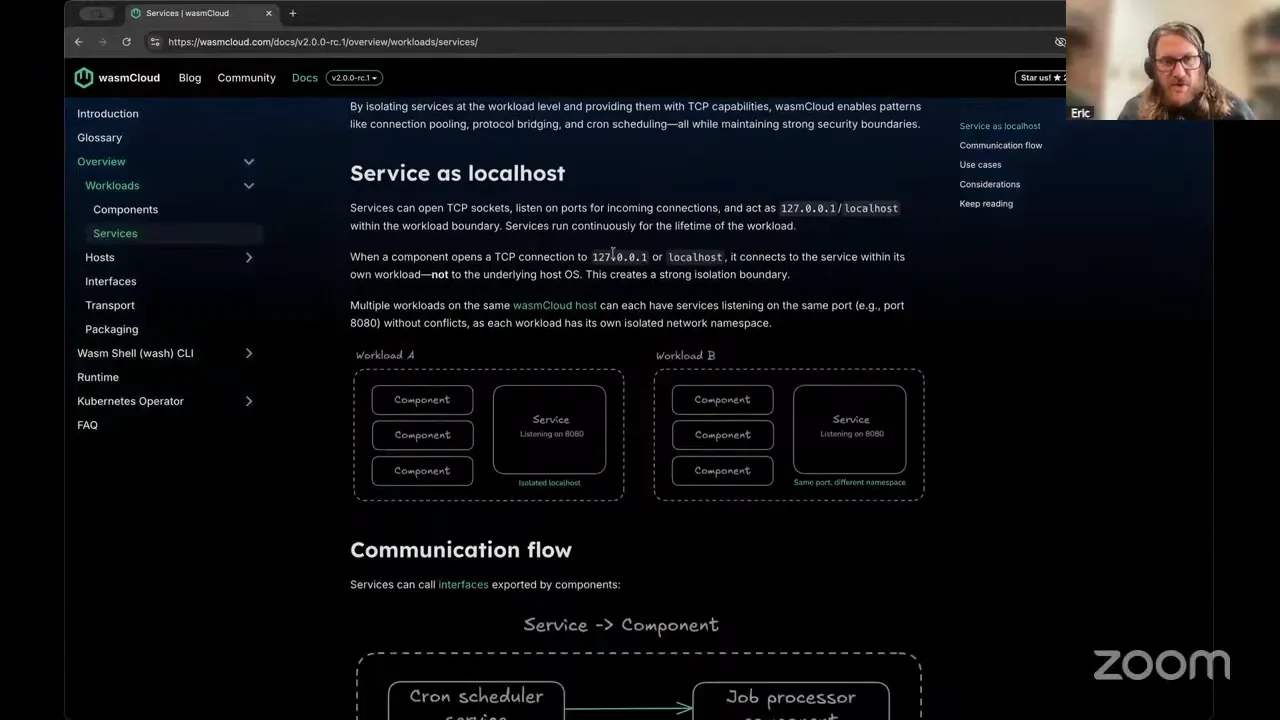The height and width of the screenshot is (720, 1280).
Task: Open Glossary in the sidebar
Action: pyautogui.click(x=99, y=138)
